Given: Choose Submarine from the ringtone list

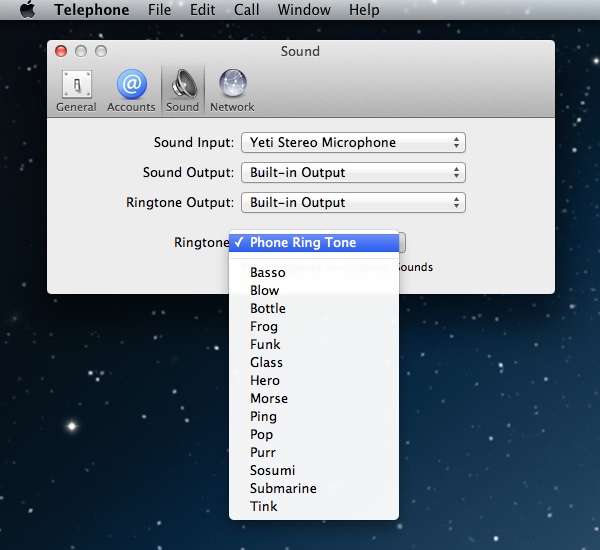Looking at the screenshot, I should [314, 488].
